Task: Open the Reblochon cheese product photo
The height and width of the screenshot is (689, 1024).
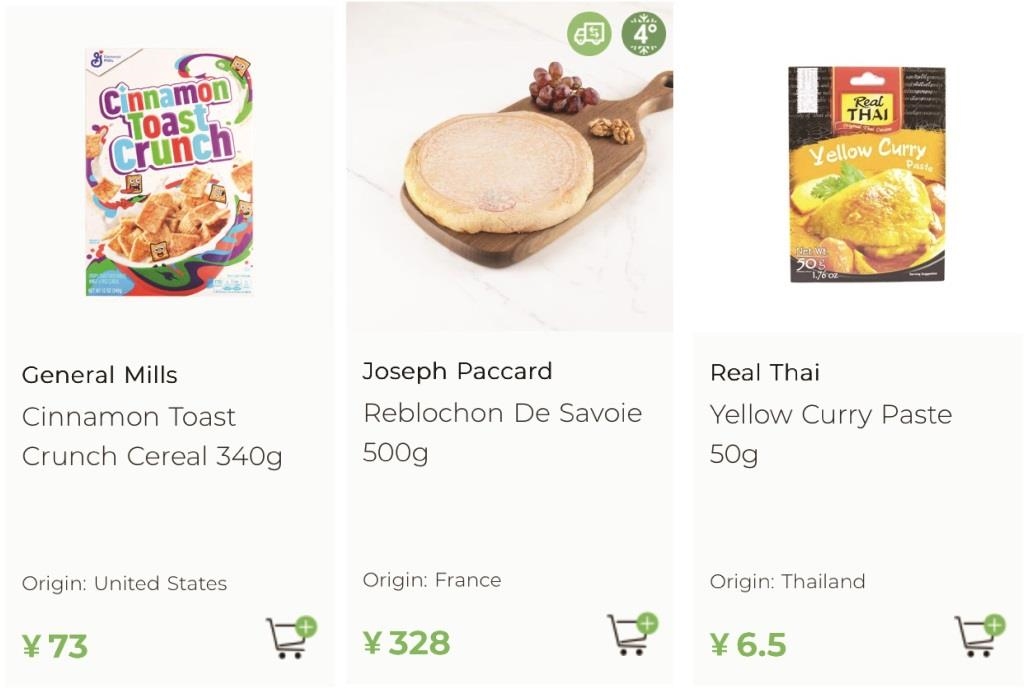Action: coord(510,167)
